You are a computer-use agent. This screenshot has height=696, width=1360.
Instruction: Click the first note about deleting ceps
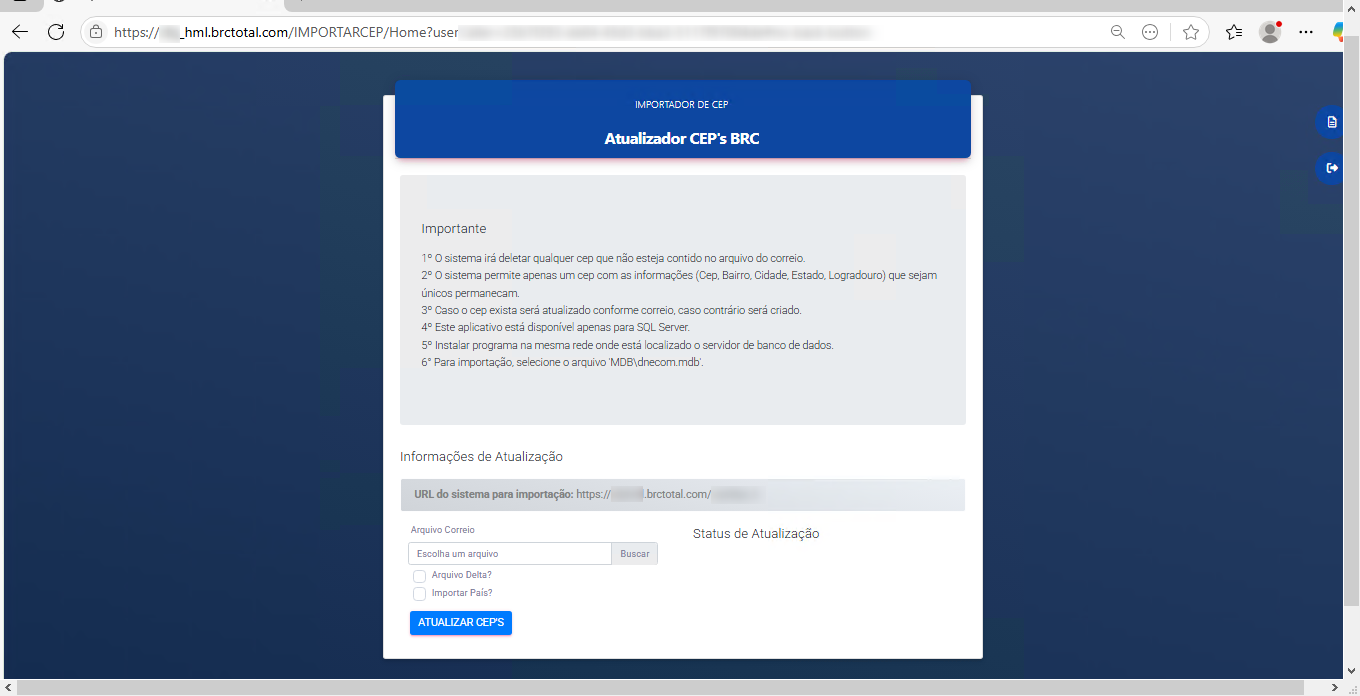pyautogui.click(x=613, y=258)
